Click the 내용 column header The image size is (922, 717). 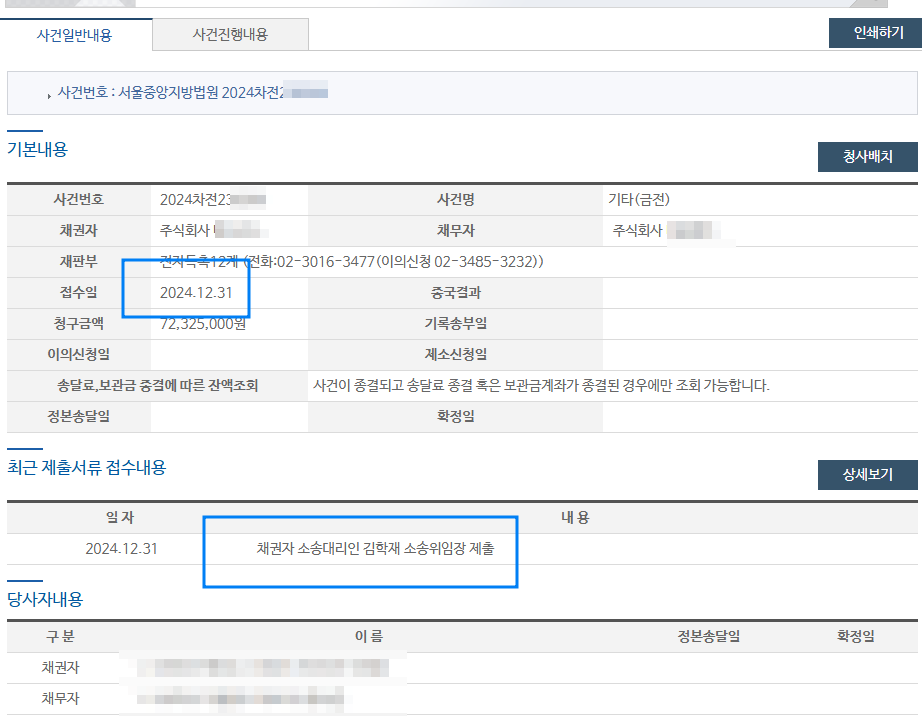tap(574, 518)
